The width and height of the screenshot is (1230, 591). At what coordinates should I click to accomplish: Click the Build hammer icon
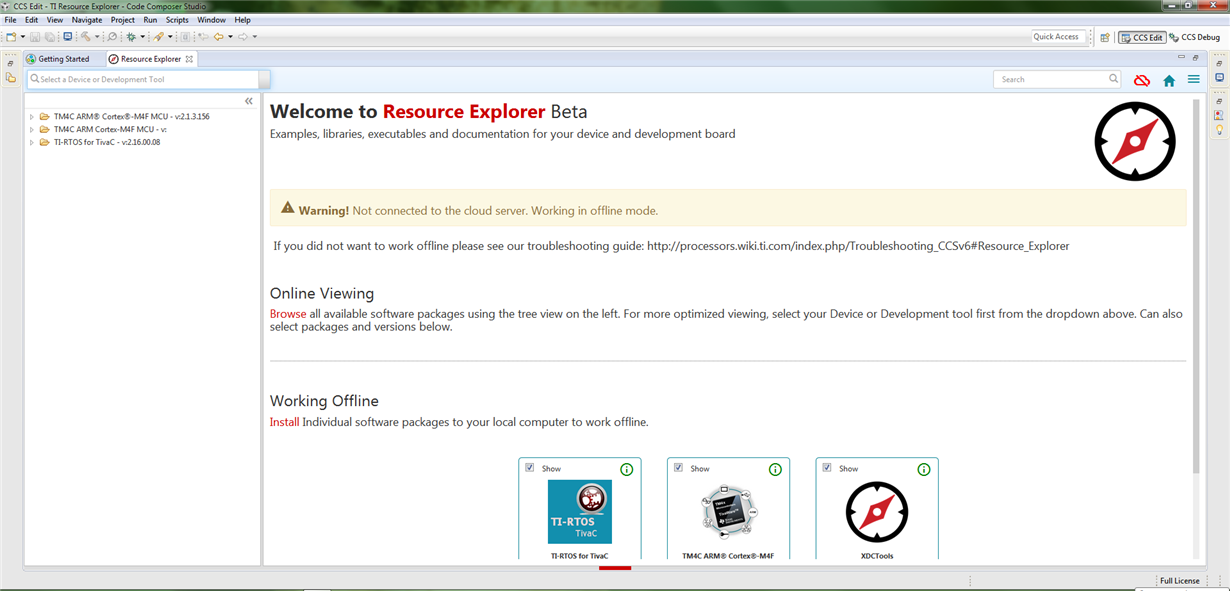pyautogui.click(x=86, y=37)
